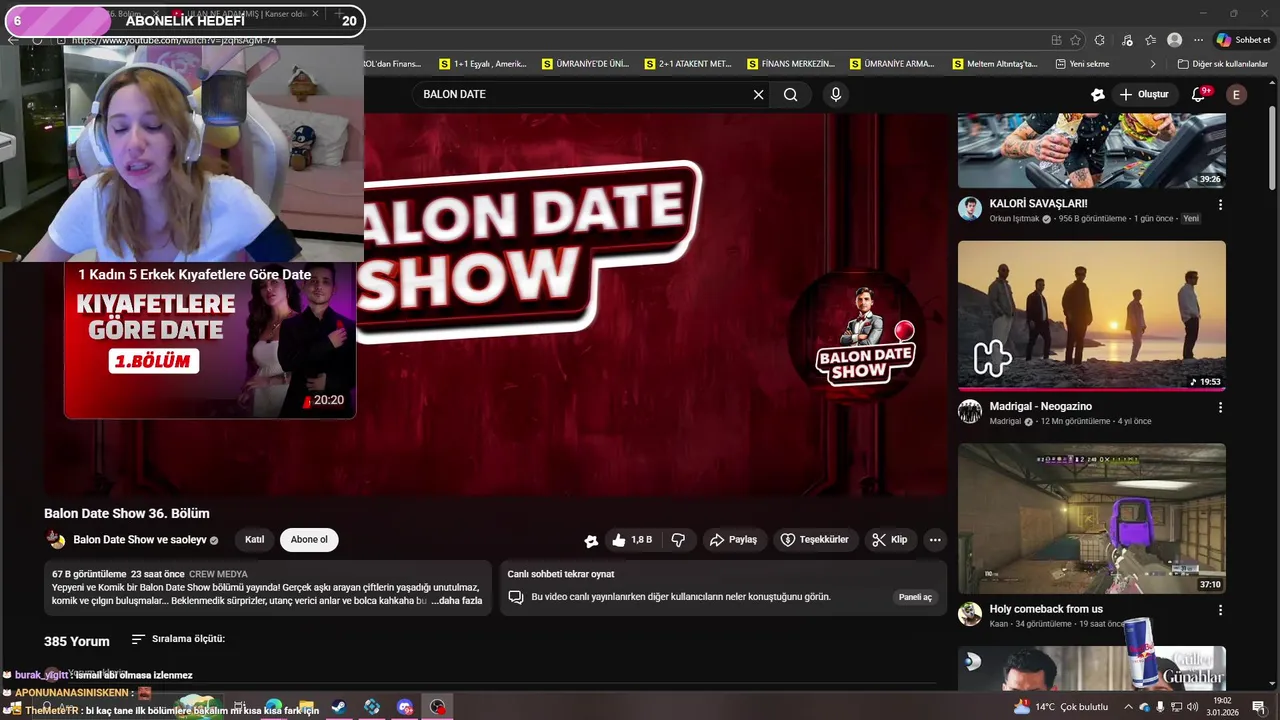Click the YouTube search magnifier button
The image size is (1280, 720).
pyautogui.click(x=791, y=94)
